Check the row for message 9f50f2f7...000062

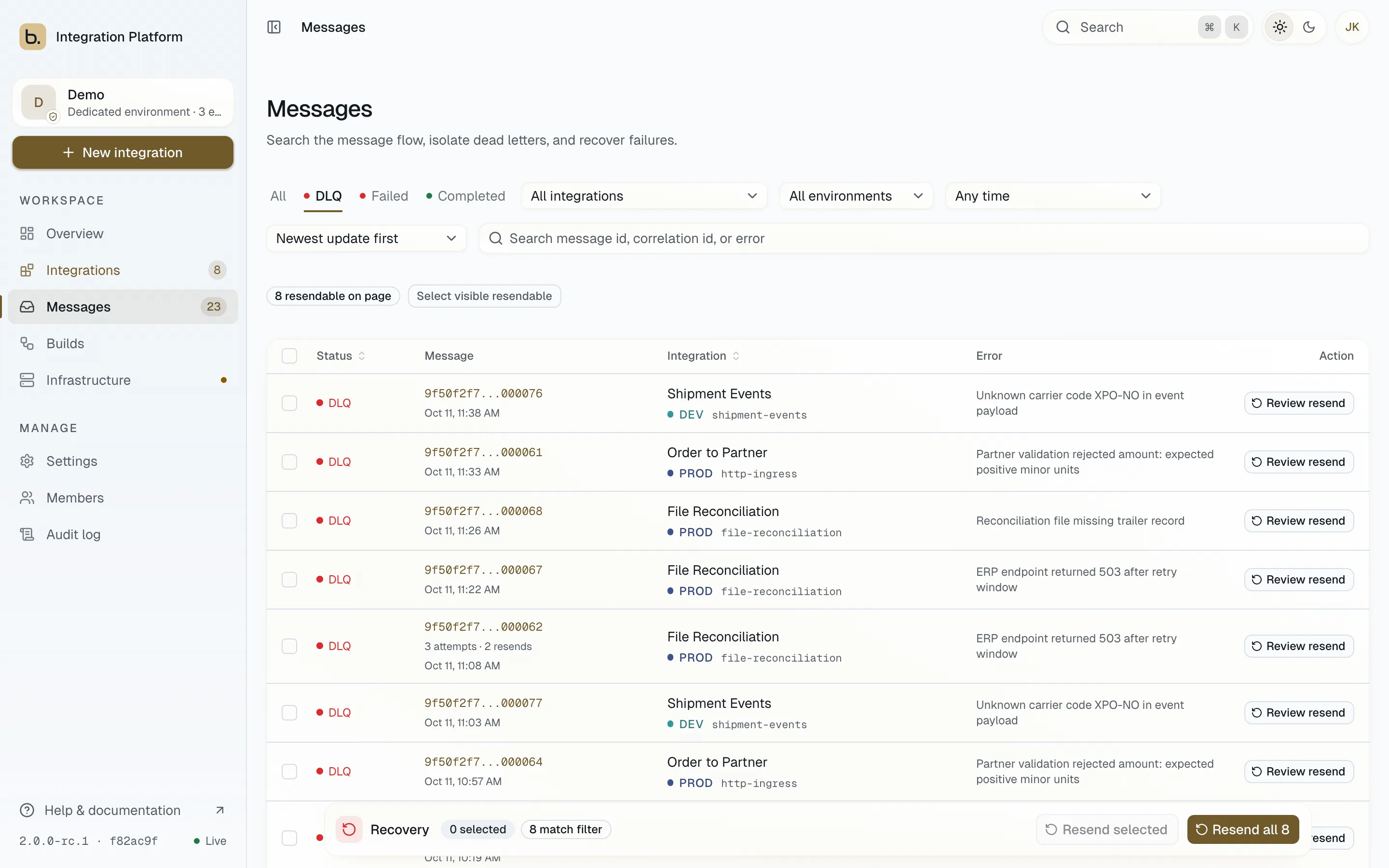(x=289, y=646)
